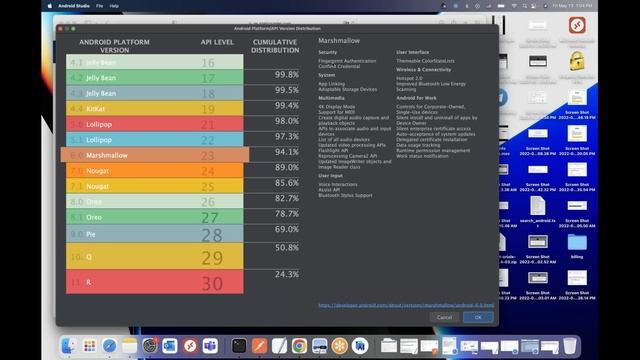640x360 pixels.
Task: Open the orange circular app in Dock
Action: pos(340,346)
